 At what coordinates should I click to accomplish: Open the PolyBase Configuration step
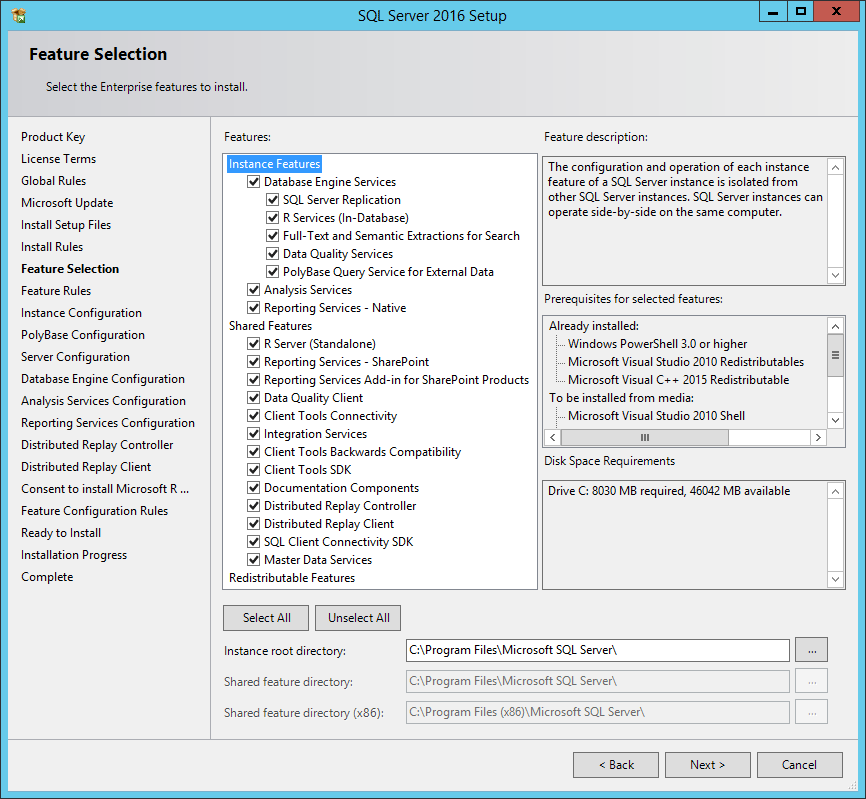coord(83,335)
